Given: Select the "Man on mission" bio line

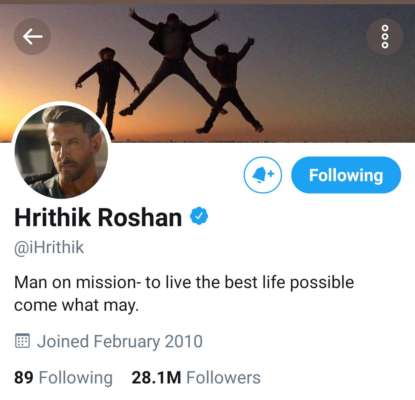Looking at the screenshot, I should pyautogui.click(x=184, y=283).
